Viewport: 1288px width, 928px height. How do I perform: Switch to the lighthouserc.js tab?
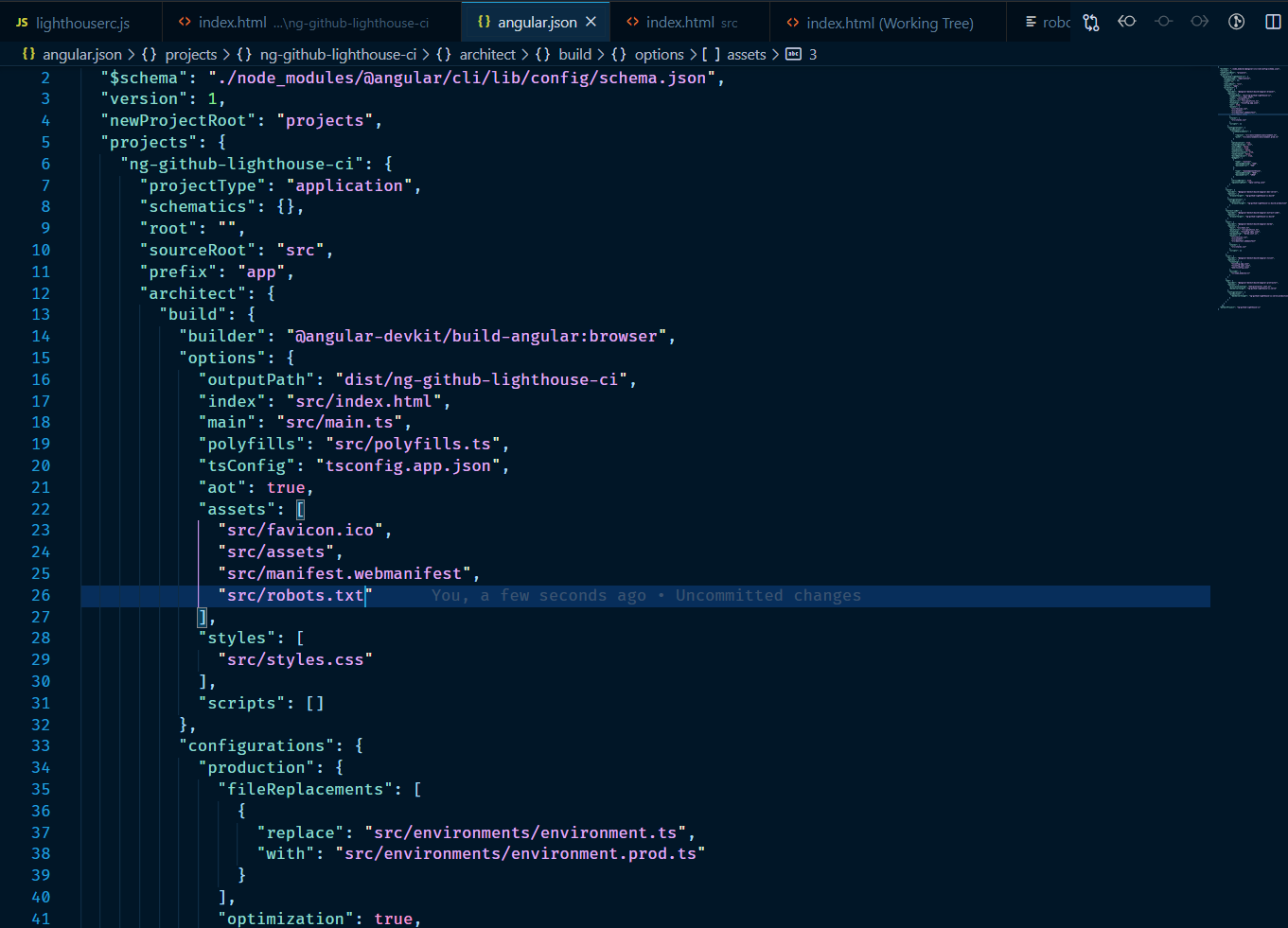click(81, 23)
